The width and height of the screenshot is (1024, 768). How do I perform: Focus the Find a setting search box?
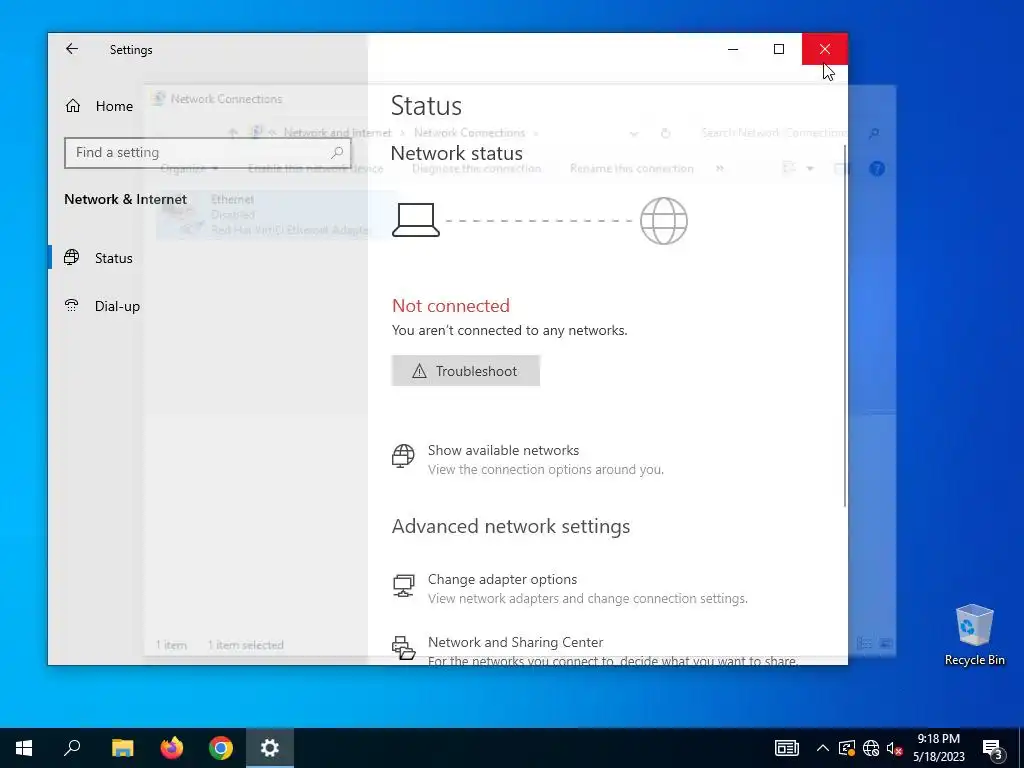(208, 153)
